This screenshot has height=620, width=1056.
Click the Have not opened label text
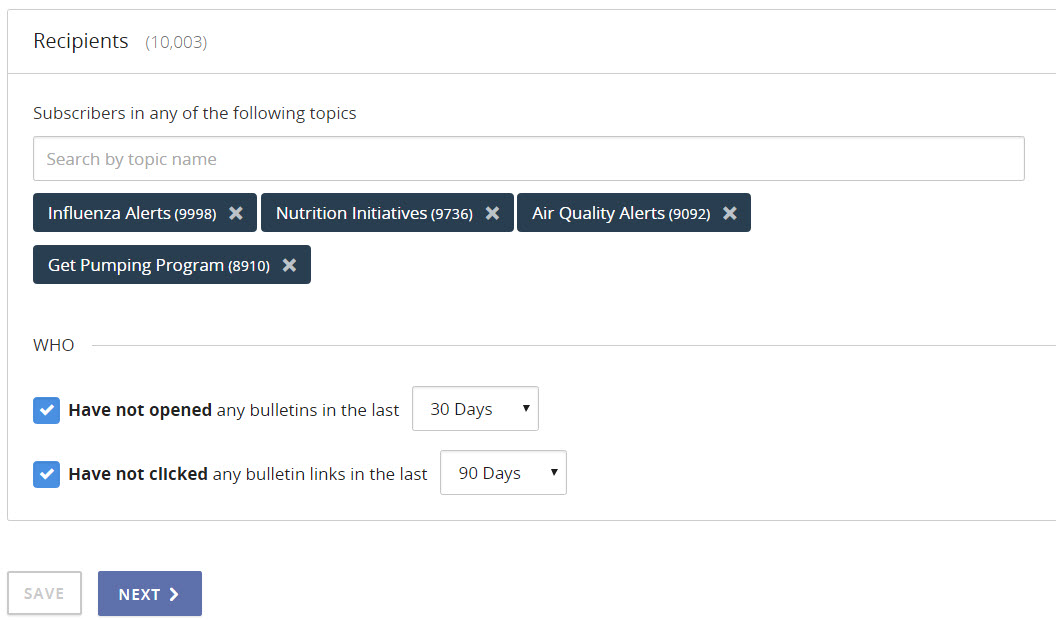click(x=233, y=410)
